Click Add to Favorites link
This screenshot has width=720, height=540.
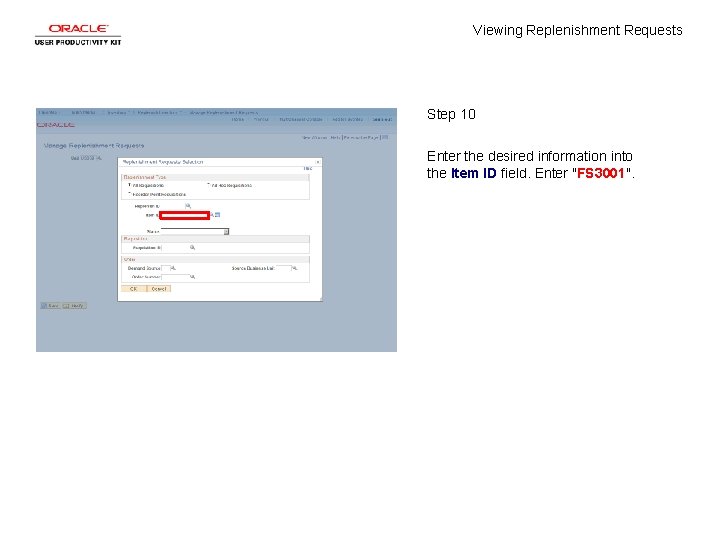(x=348, y=119)
